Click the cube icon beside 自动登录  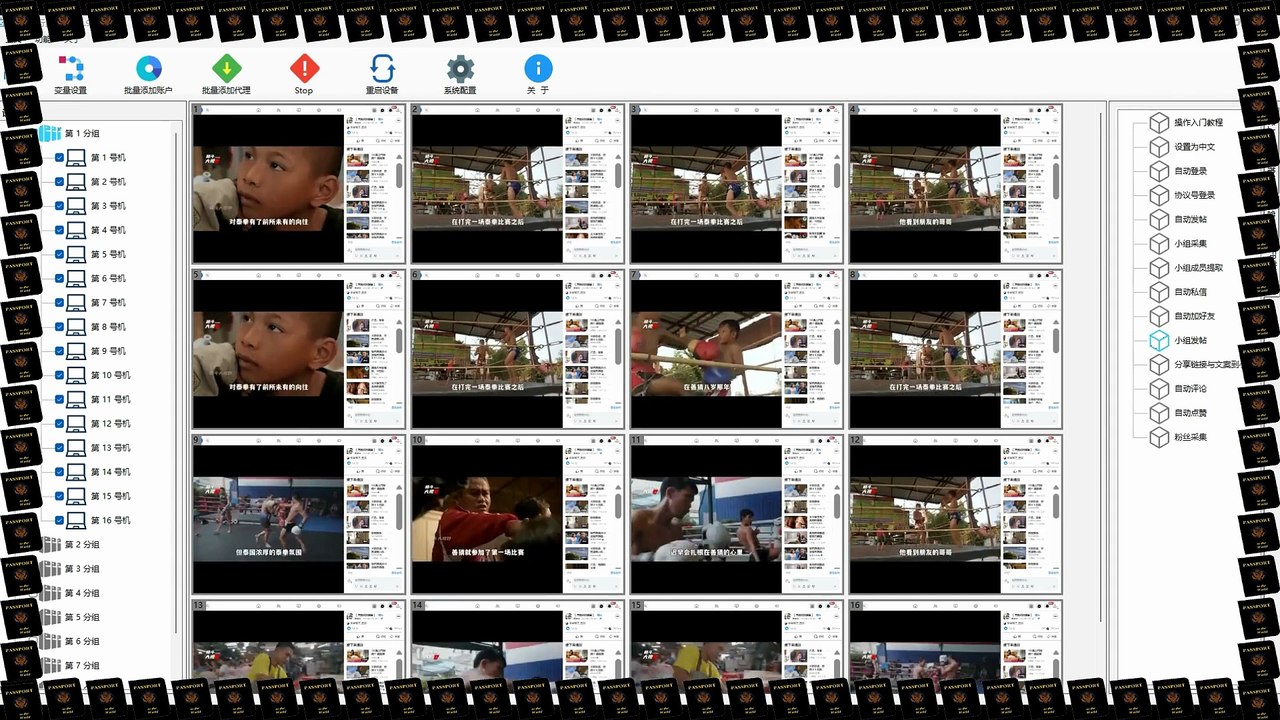click(x=1158, y=171)
